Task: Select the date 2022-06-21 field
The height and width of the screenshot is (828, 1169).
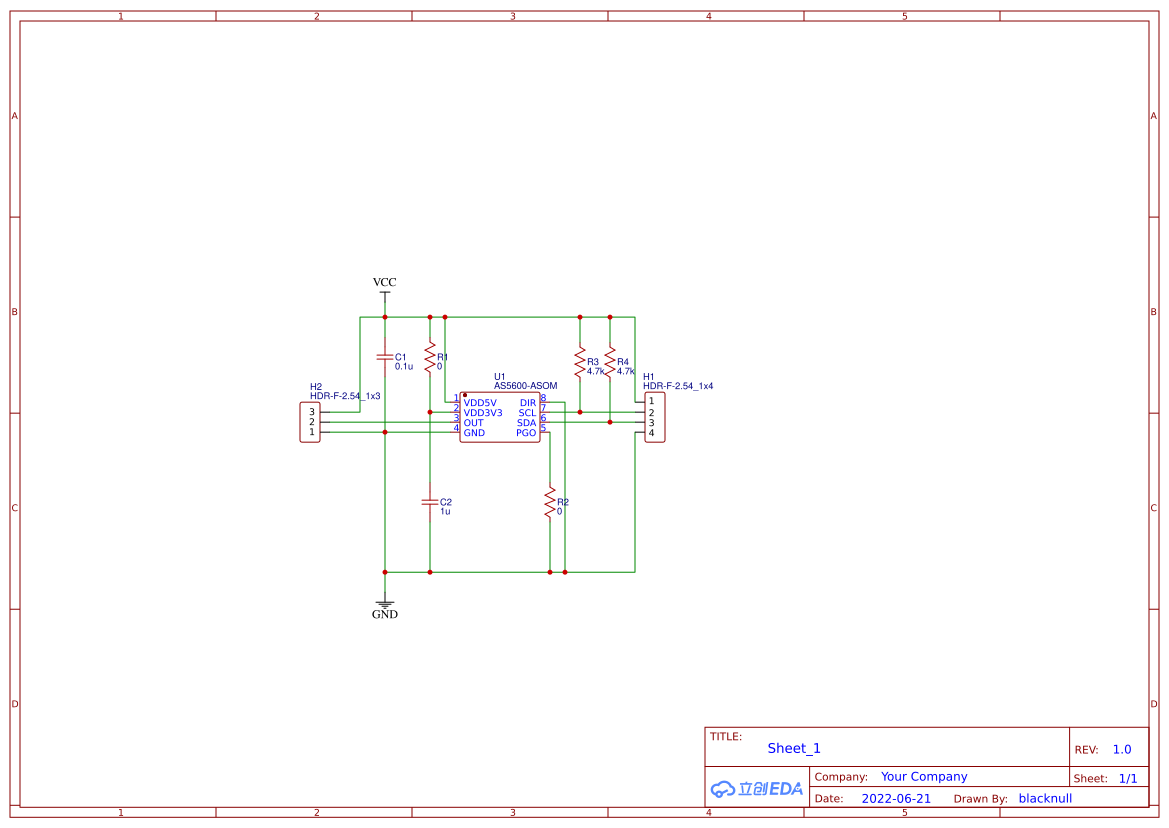Action: tap(895, 799)
